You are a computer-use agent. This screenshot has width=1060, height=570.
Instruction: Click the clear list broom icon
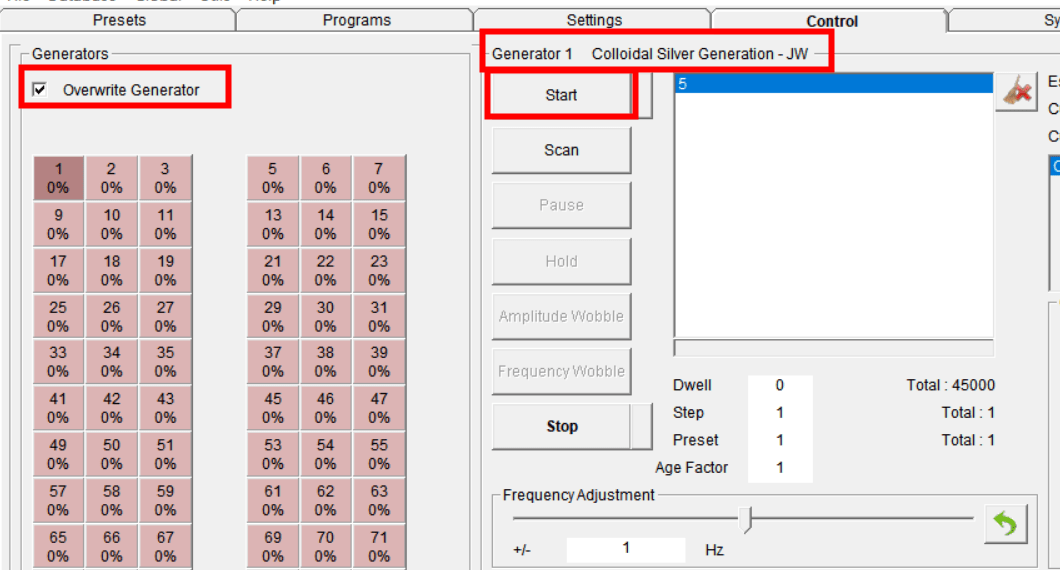[x=1016, y=93]
